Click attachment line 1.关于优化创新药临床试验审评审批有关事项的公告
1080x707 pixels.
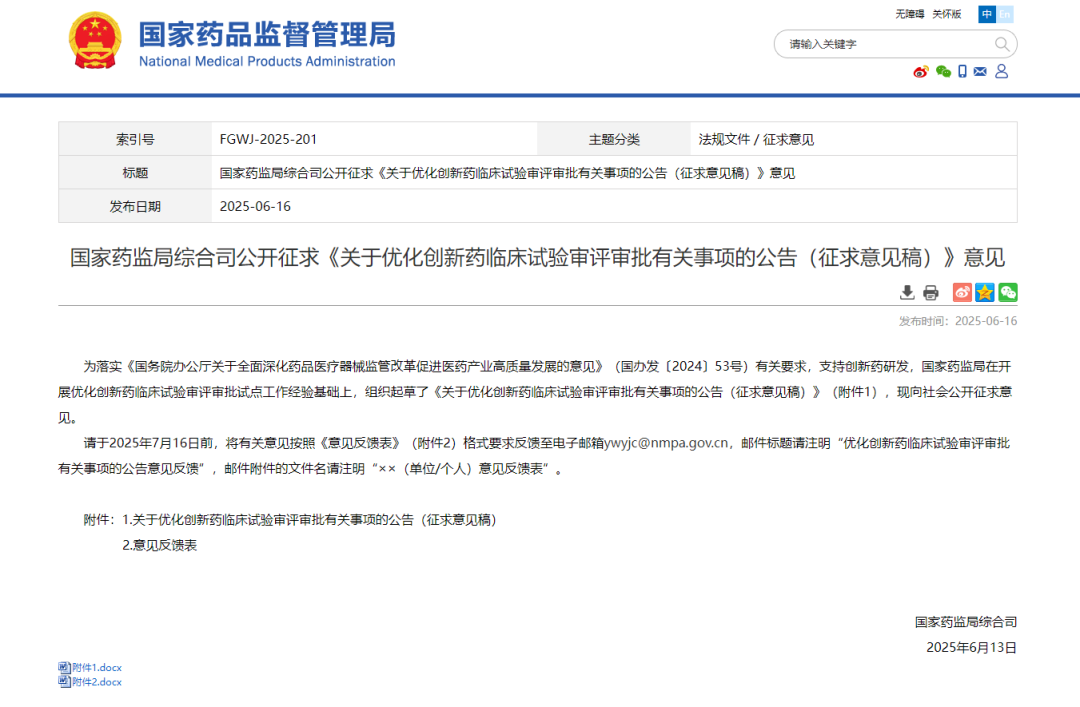pyautogui.click(x=309, y=520)
